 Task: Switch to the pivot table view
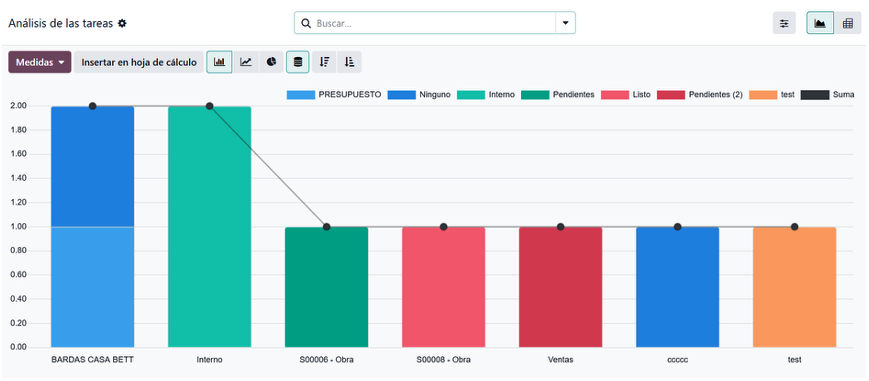point(847,23)
